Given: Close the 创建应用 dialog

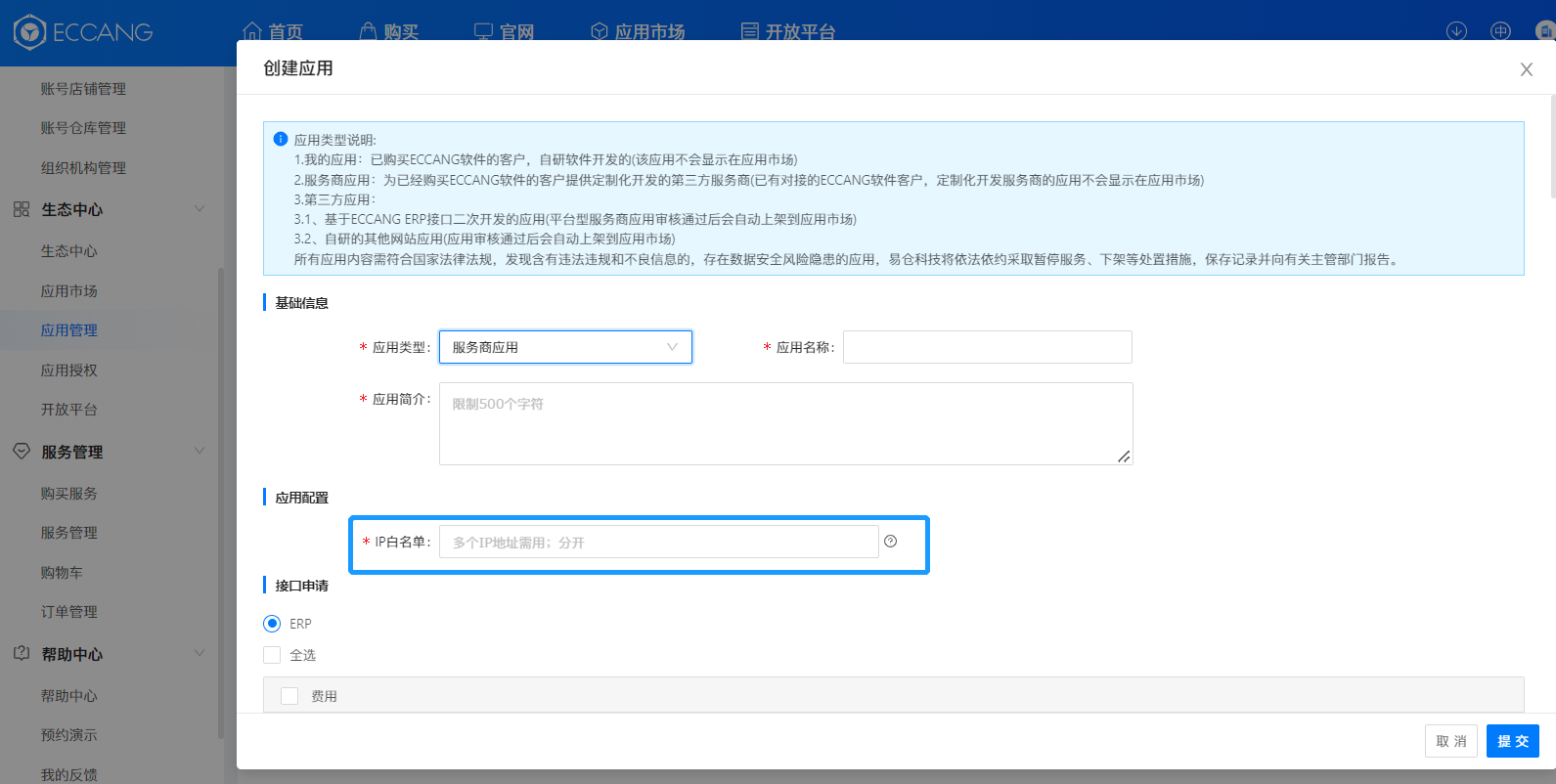Looking at the screenshot, I should (1526, 69).
